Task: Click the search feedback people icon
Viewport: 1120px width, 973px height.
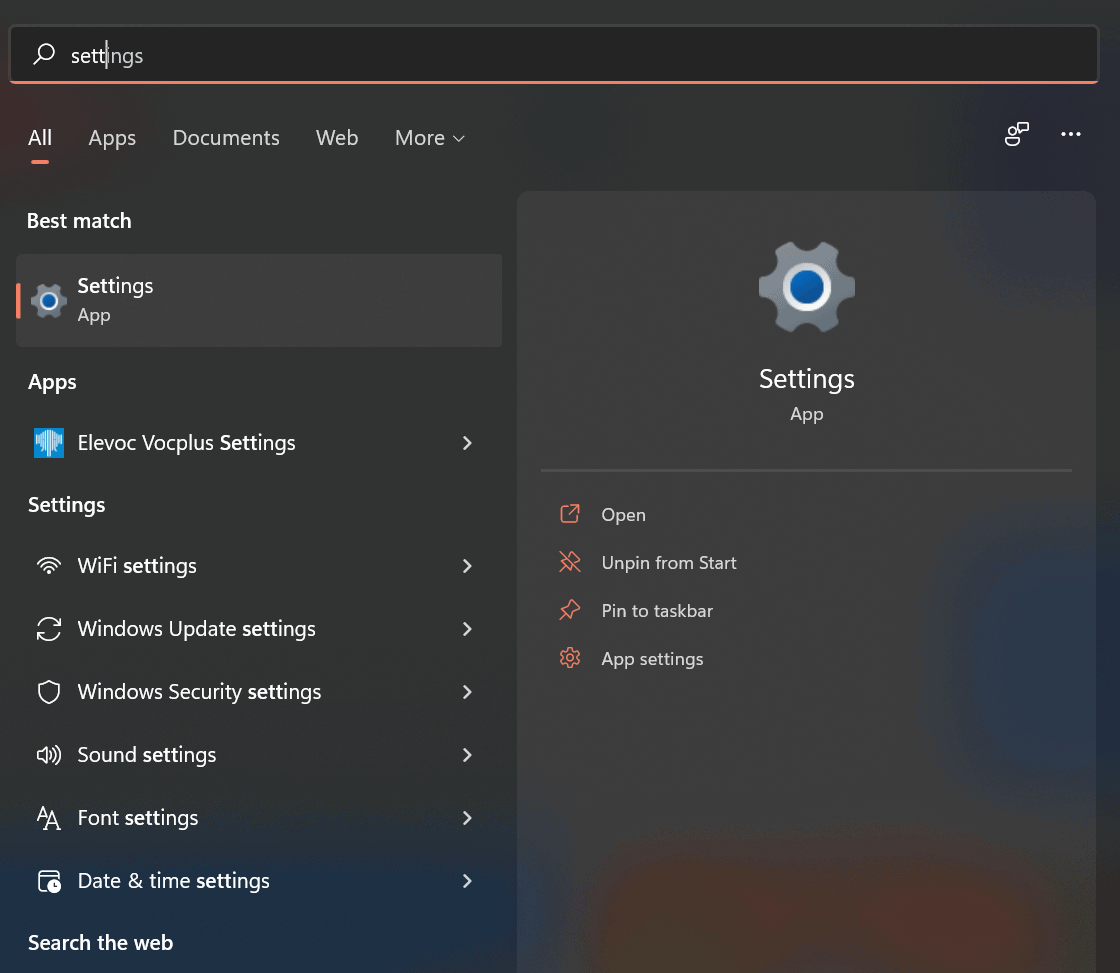Action: point(1016,134)
